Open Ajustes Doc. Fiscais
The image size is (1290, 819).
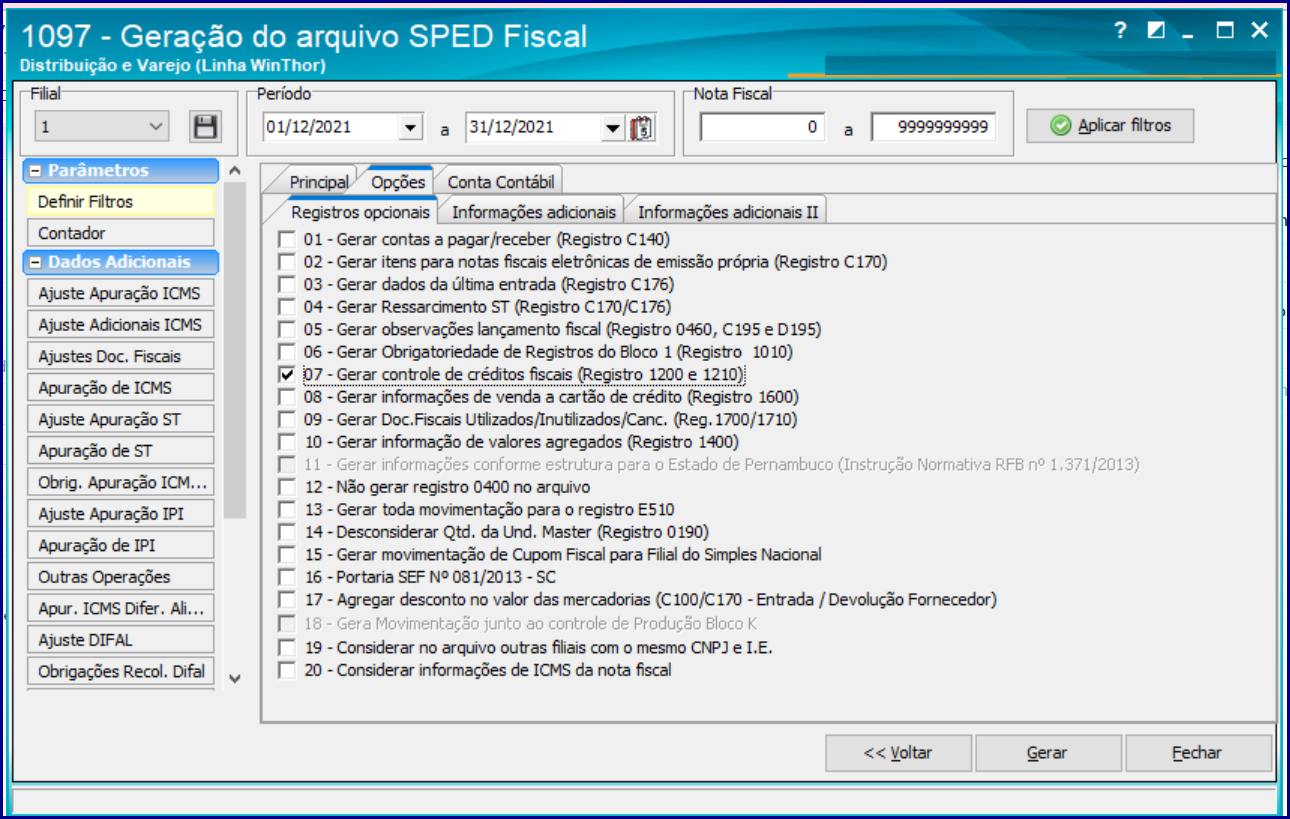(120, 356)
